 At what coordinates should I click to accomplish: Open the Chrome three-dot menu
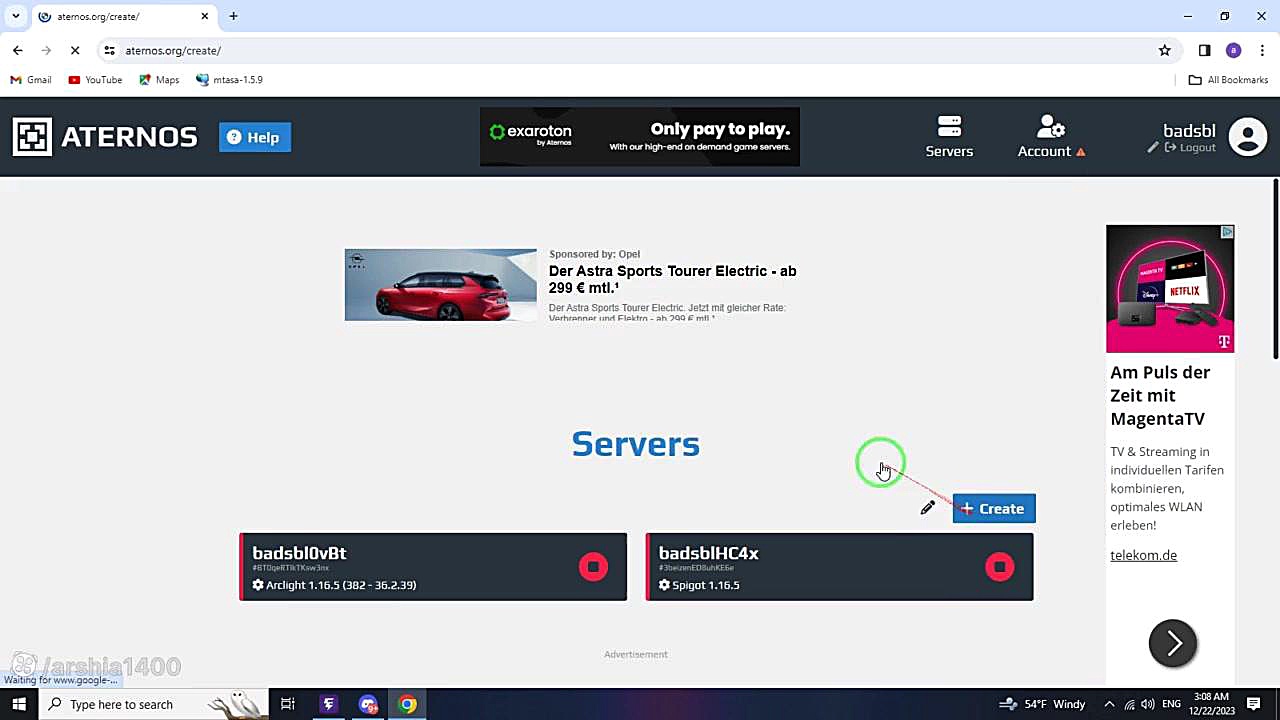(x=1263, y=50)
